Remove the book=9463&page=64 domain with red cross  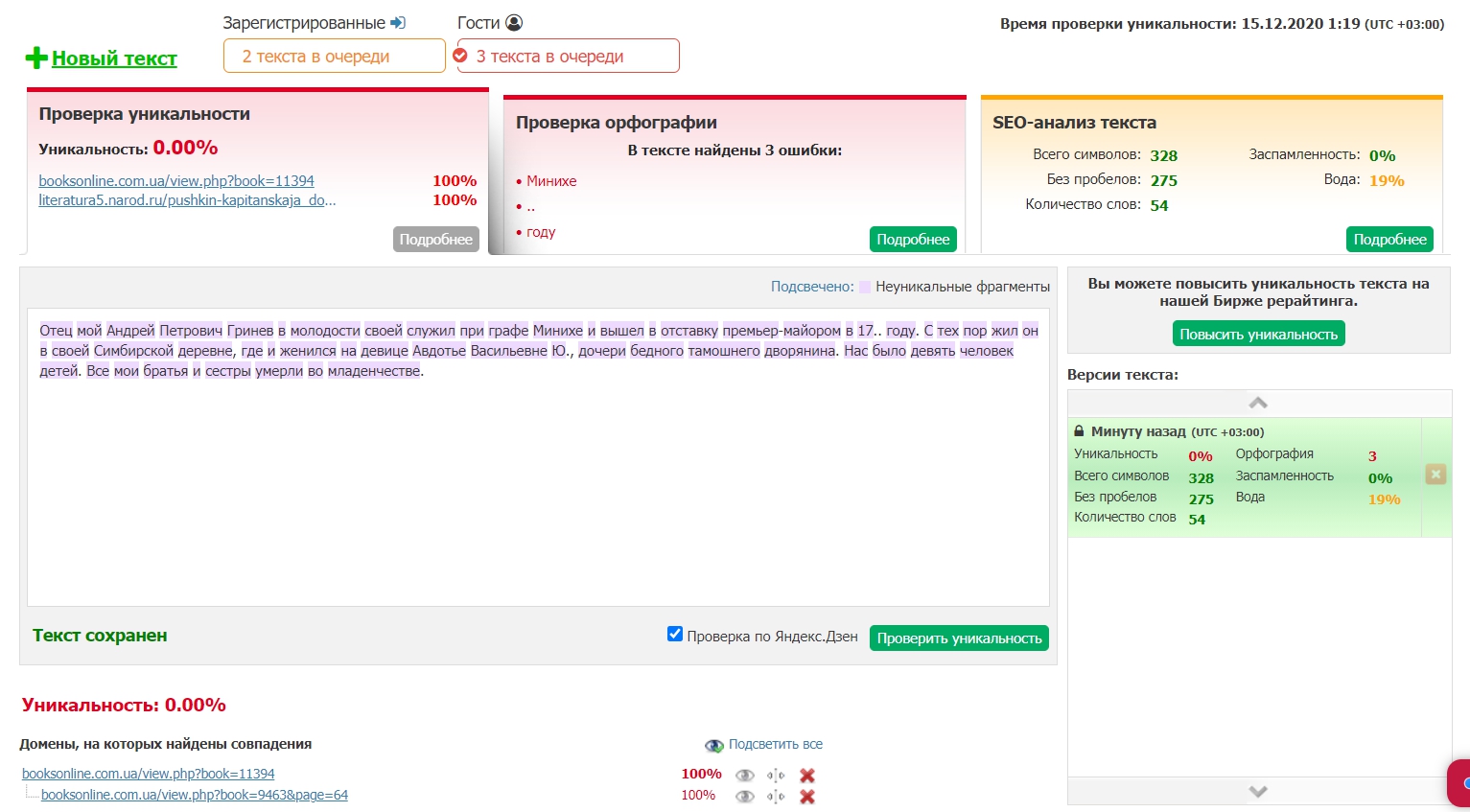click(807, 797)
